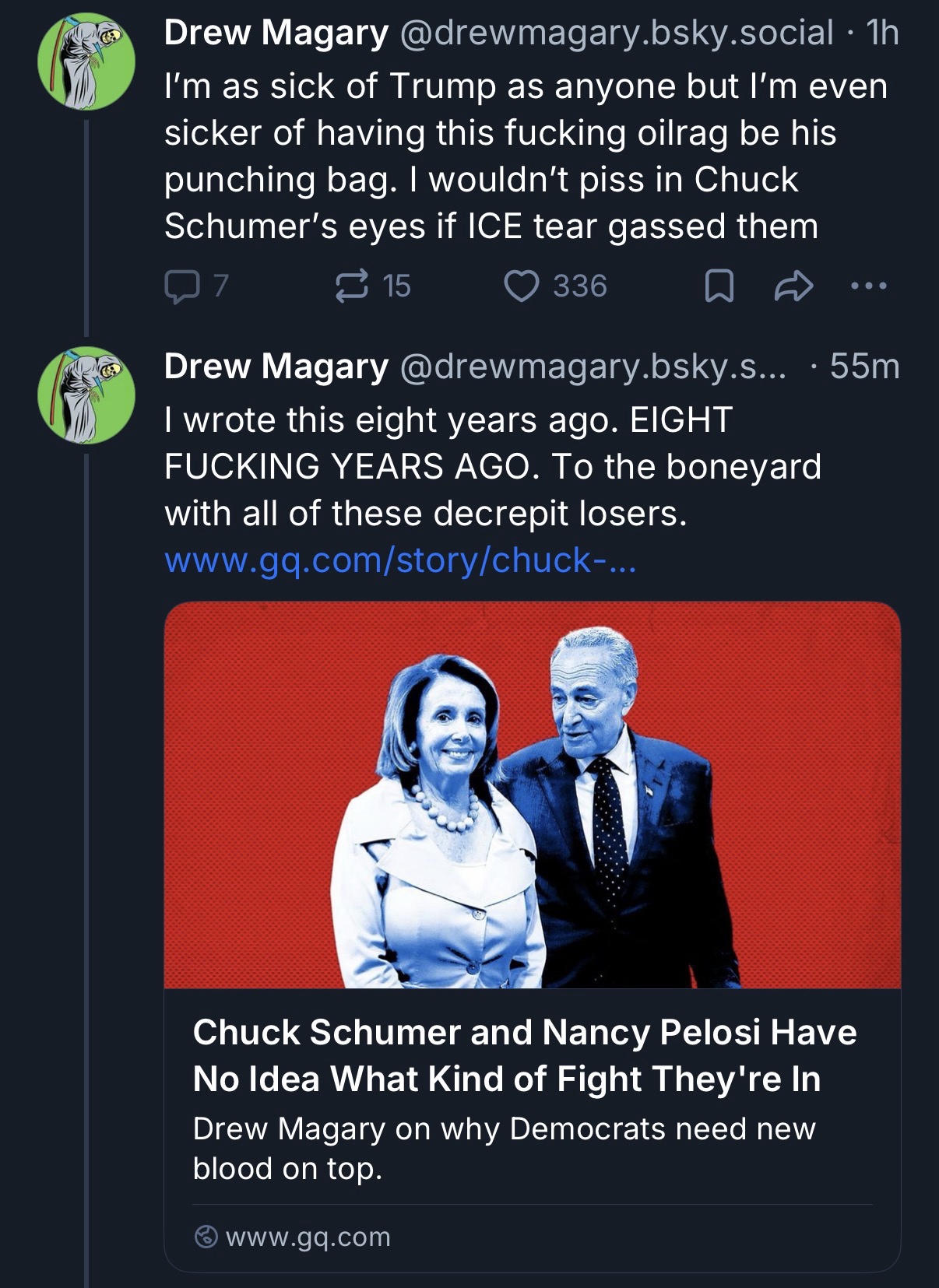939x1288 pixels.
Task: Click the 55m timestamp on second post
Action: 864,367
